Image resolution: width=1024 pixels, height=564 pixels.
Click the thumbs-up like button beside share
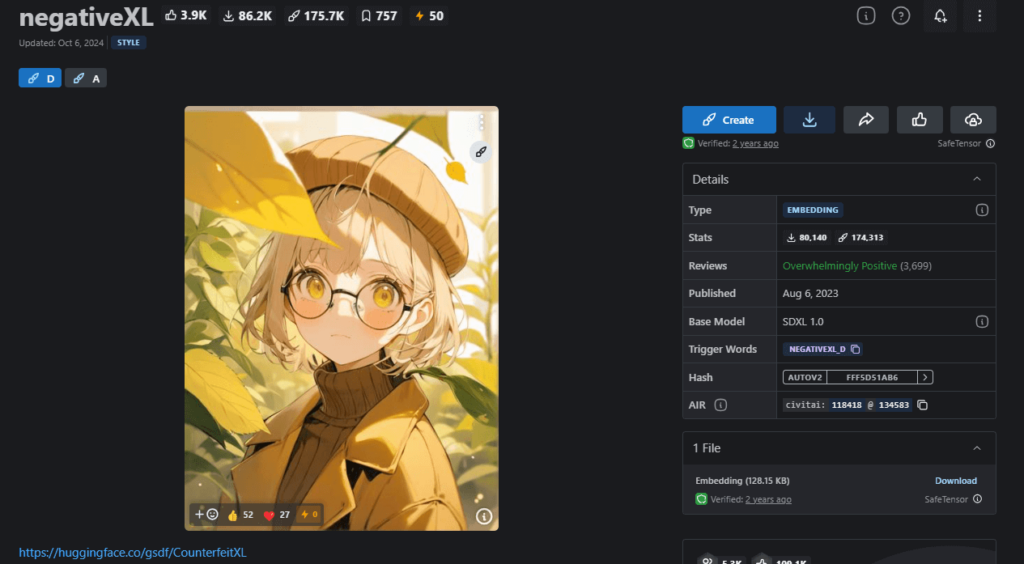click(x=920, y=120)
